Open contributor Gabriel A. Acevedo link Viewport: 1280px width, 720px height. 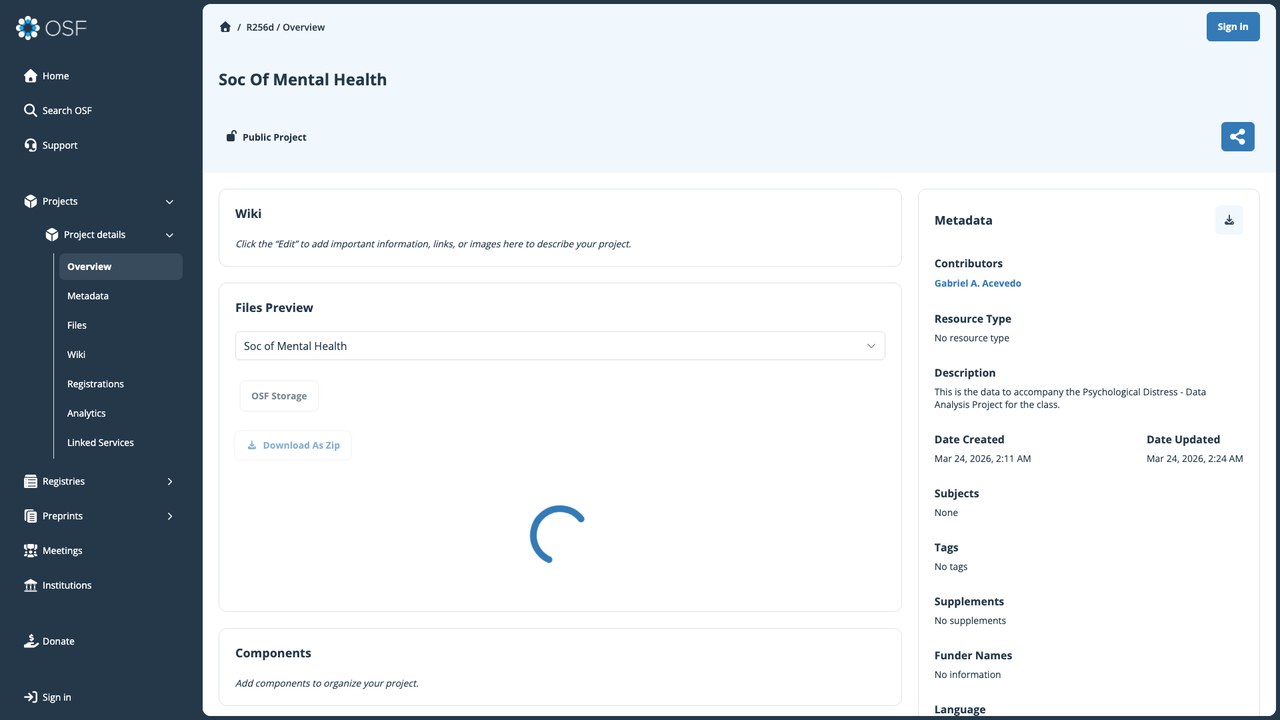click(x=977, y=284)
